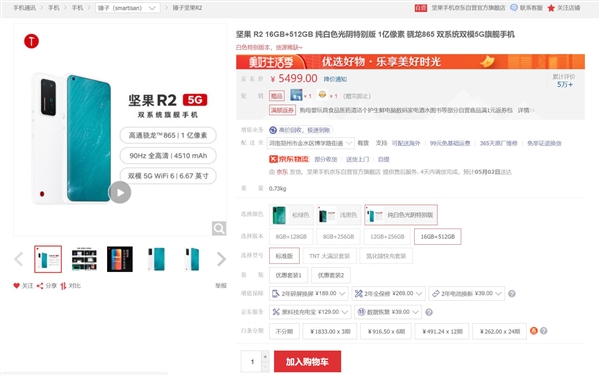Click the magnifier zoom icon on product image

(219, 228)
